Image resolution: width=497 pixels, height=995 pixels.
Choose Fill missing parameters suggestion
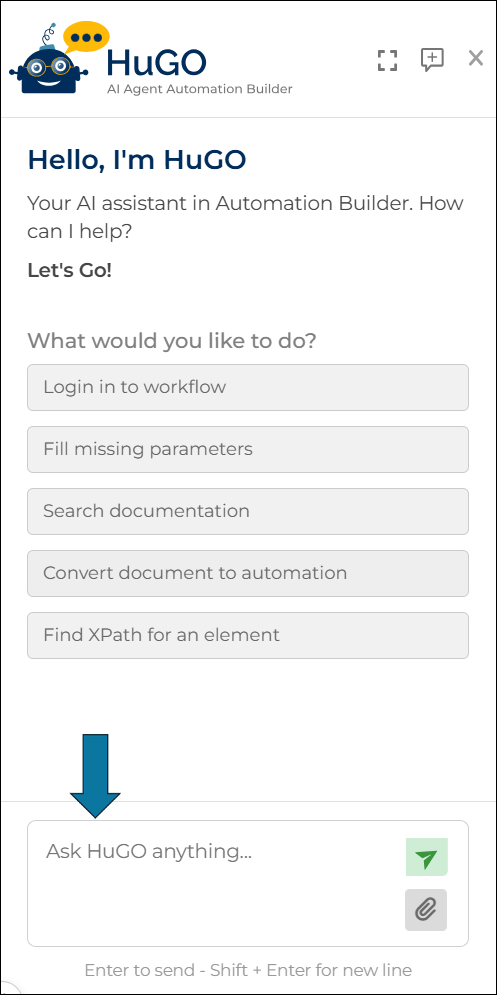tap(248, 449)
